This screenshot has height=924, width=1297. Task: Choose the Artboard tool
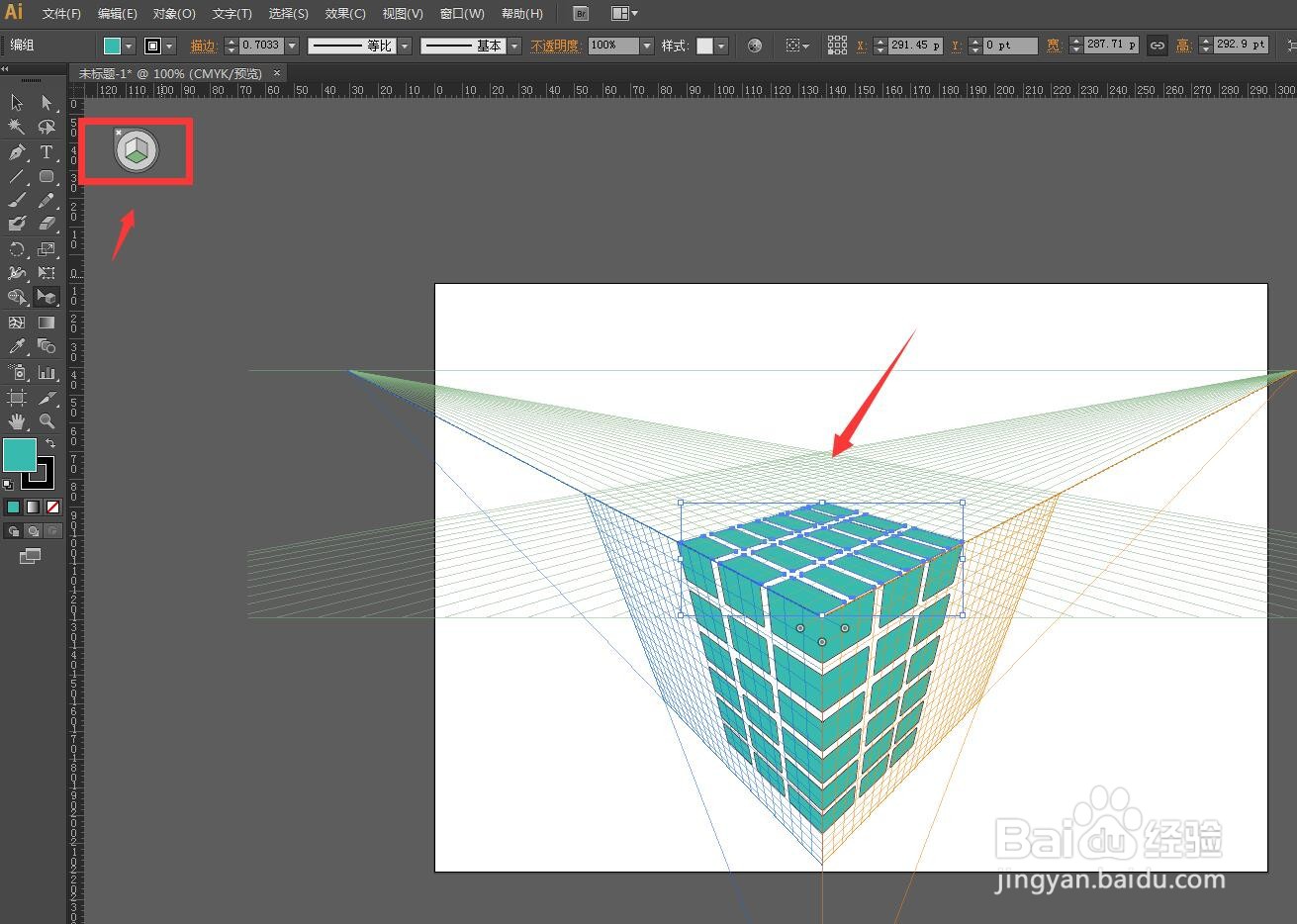point(17,398)
